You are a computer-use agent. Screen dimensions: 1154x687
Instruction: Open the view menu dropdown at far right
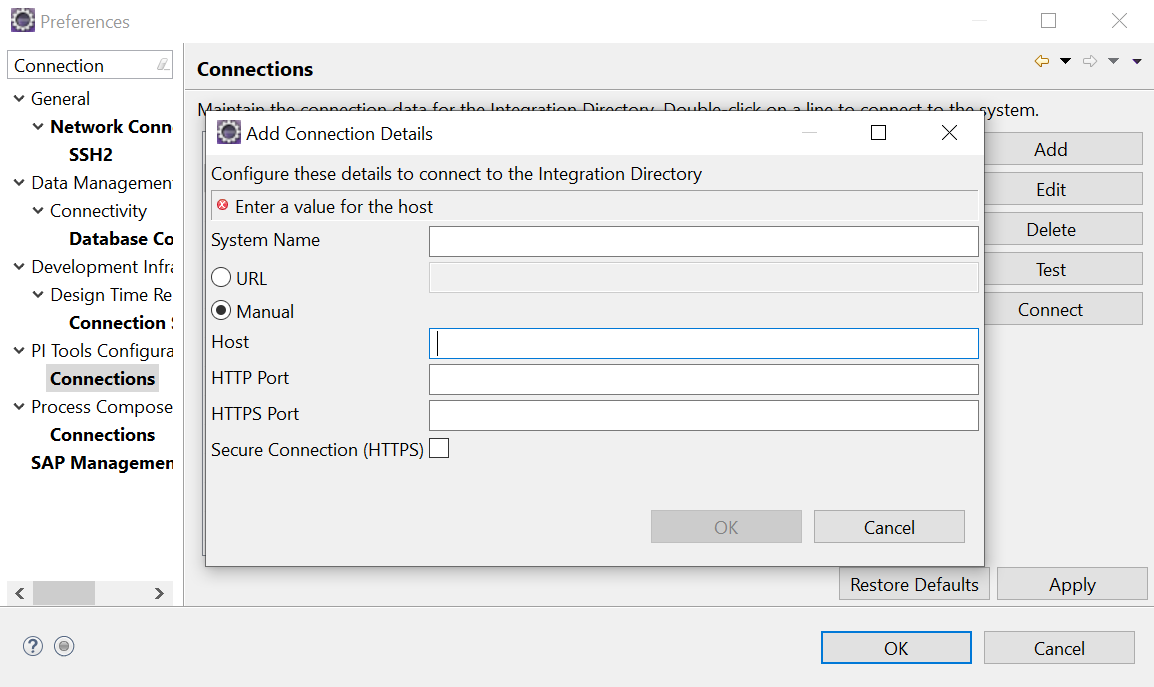tap(1137, 61)
